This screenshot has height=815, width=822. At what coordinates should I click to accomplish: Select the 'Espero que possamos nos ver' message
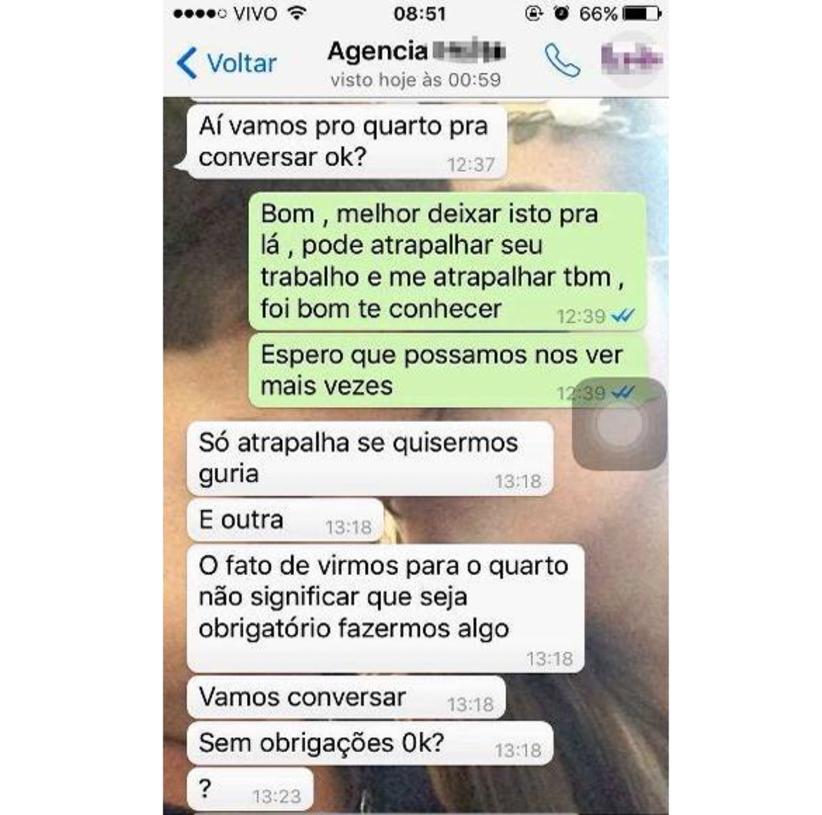pyautogui.click(x=447, y=371)
